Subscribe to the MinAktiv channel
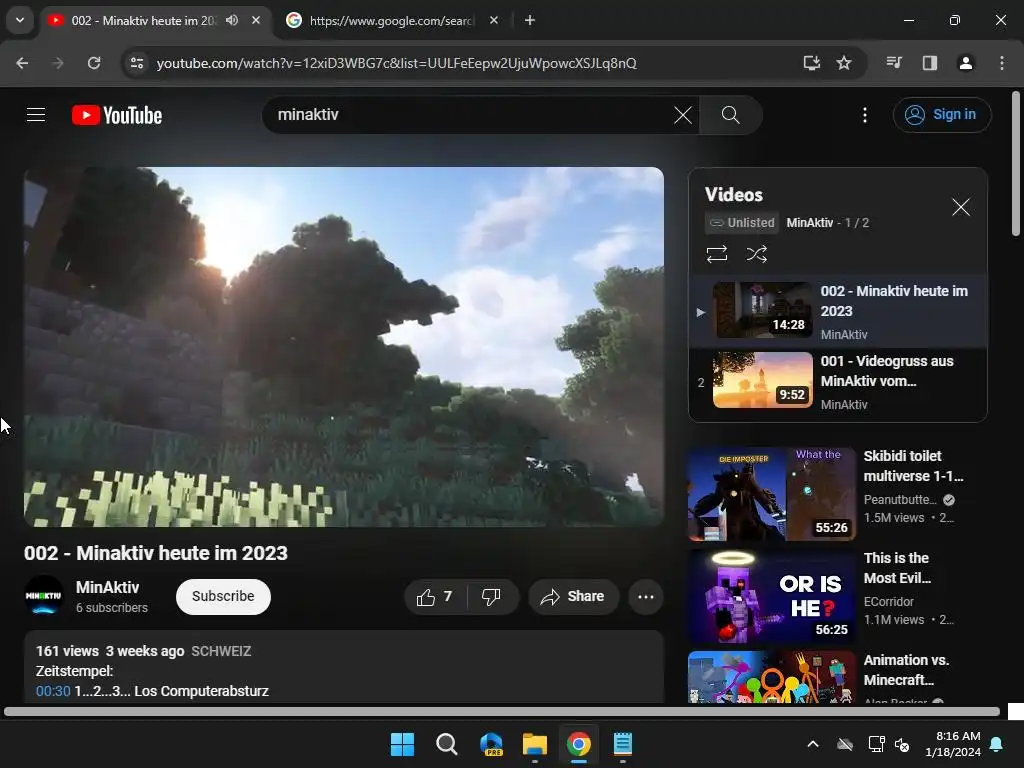 click(223, 596)
